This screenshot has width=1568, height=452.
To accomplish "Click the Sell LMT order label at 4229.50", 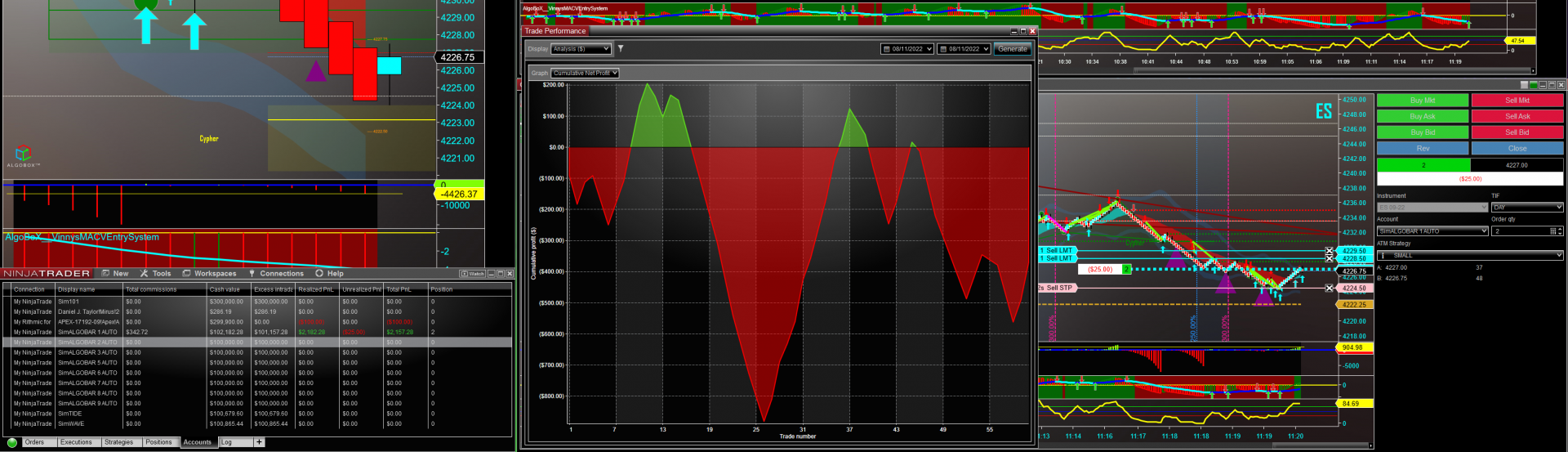I will [1058, 251].
